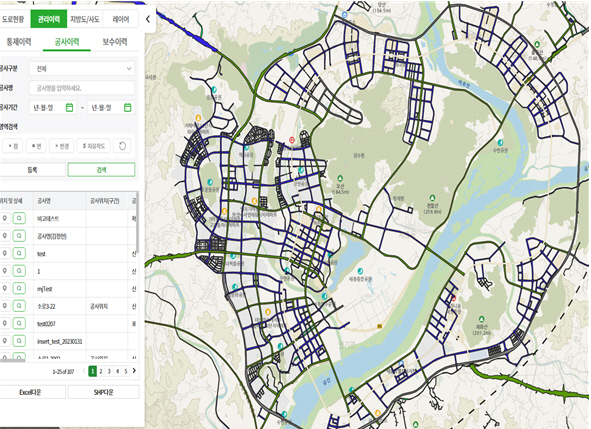Select the 자유작도 free-draw button

(93, 146)
